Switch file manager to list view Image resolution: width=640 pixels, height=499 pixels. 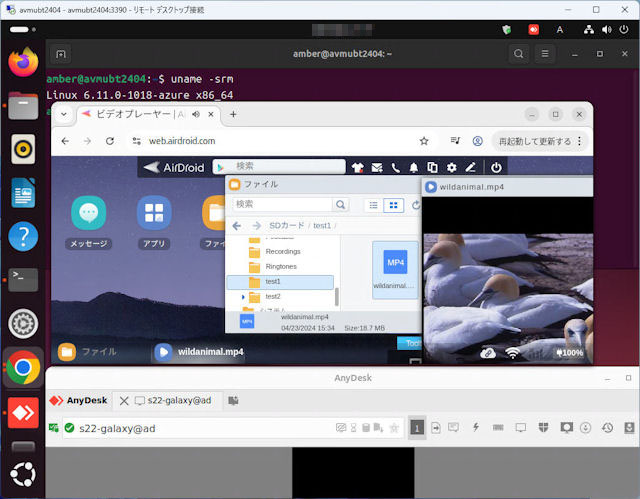(x=373, y=205)
